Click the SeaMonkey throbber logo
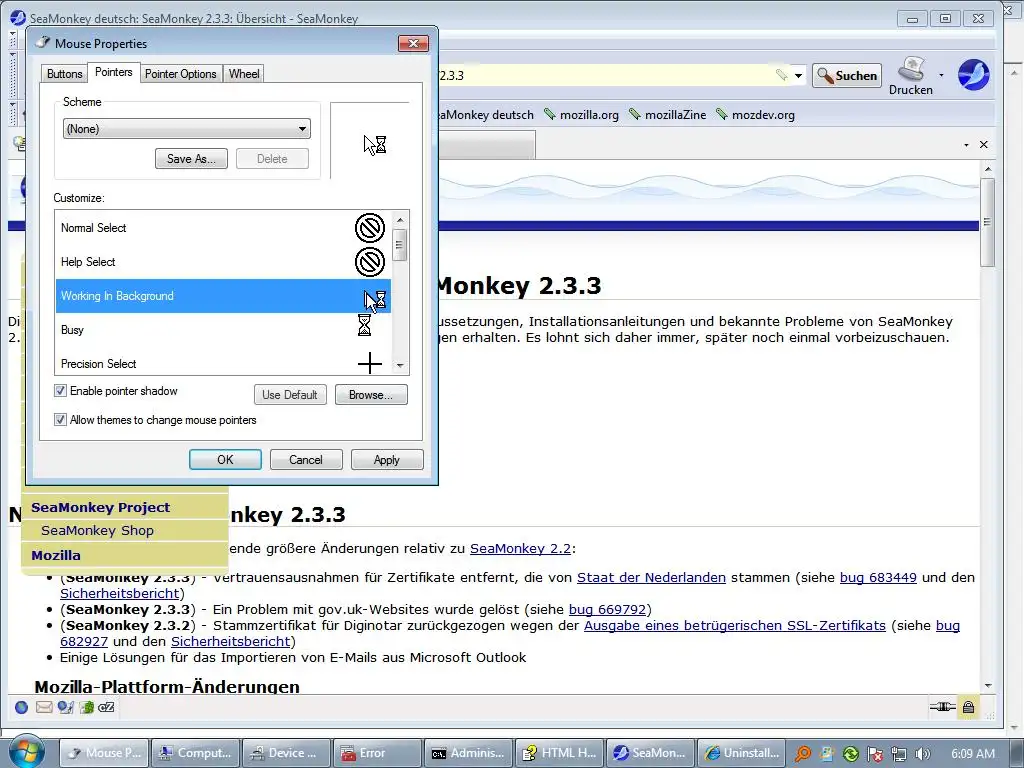The width and height of the screenshot is (1024, 768). (974, 74)
